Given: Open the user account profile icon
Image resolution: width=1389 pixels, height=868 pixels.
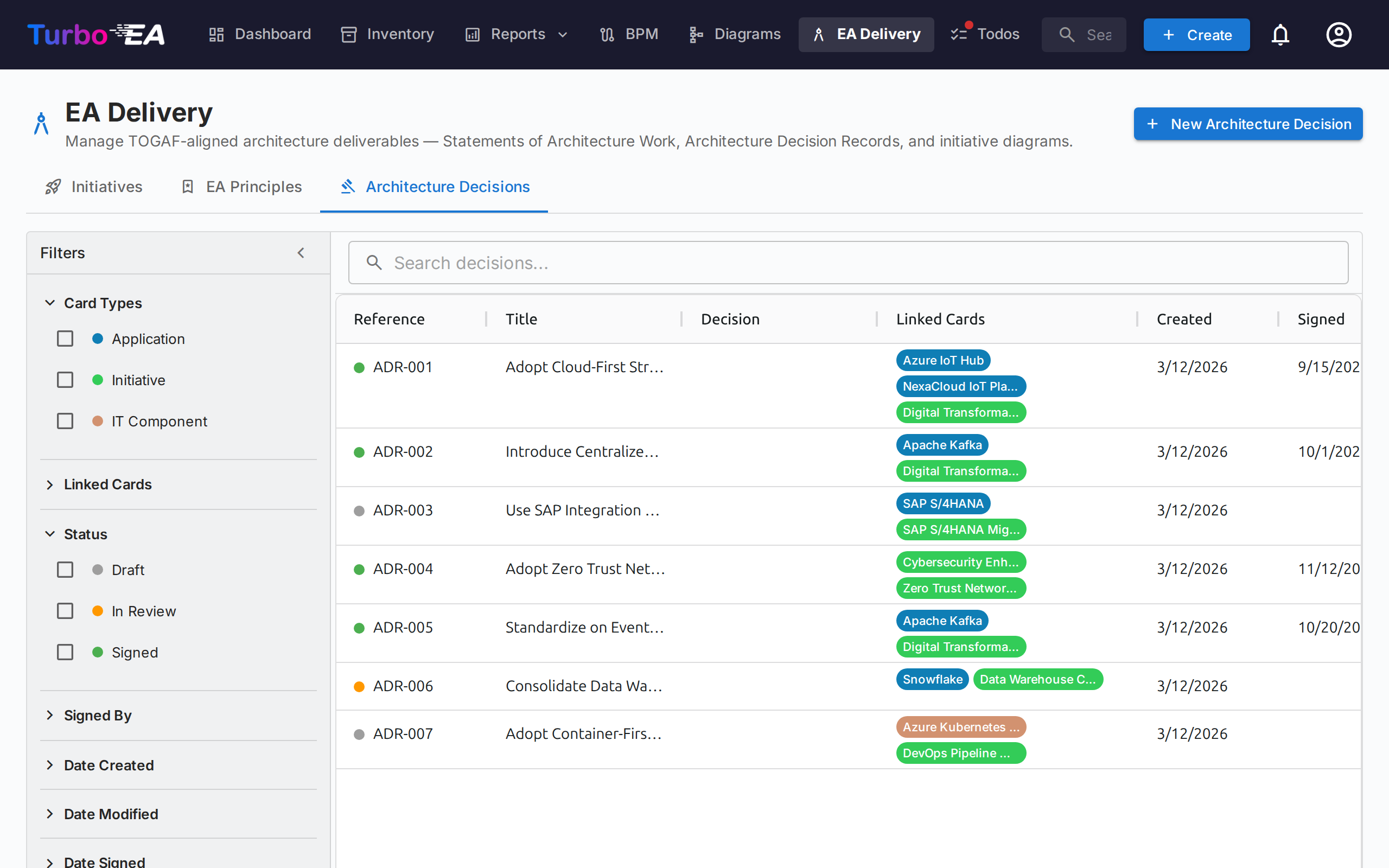Looking at the screenshot, I should pos(1339,34).
